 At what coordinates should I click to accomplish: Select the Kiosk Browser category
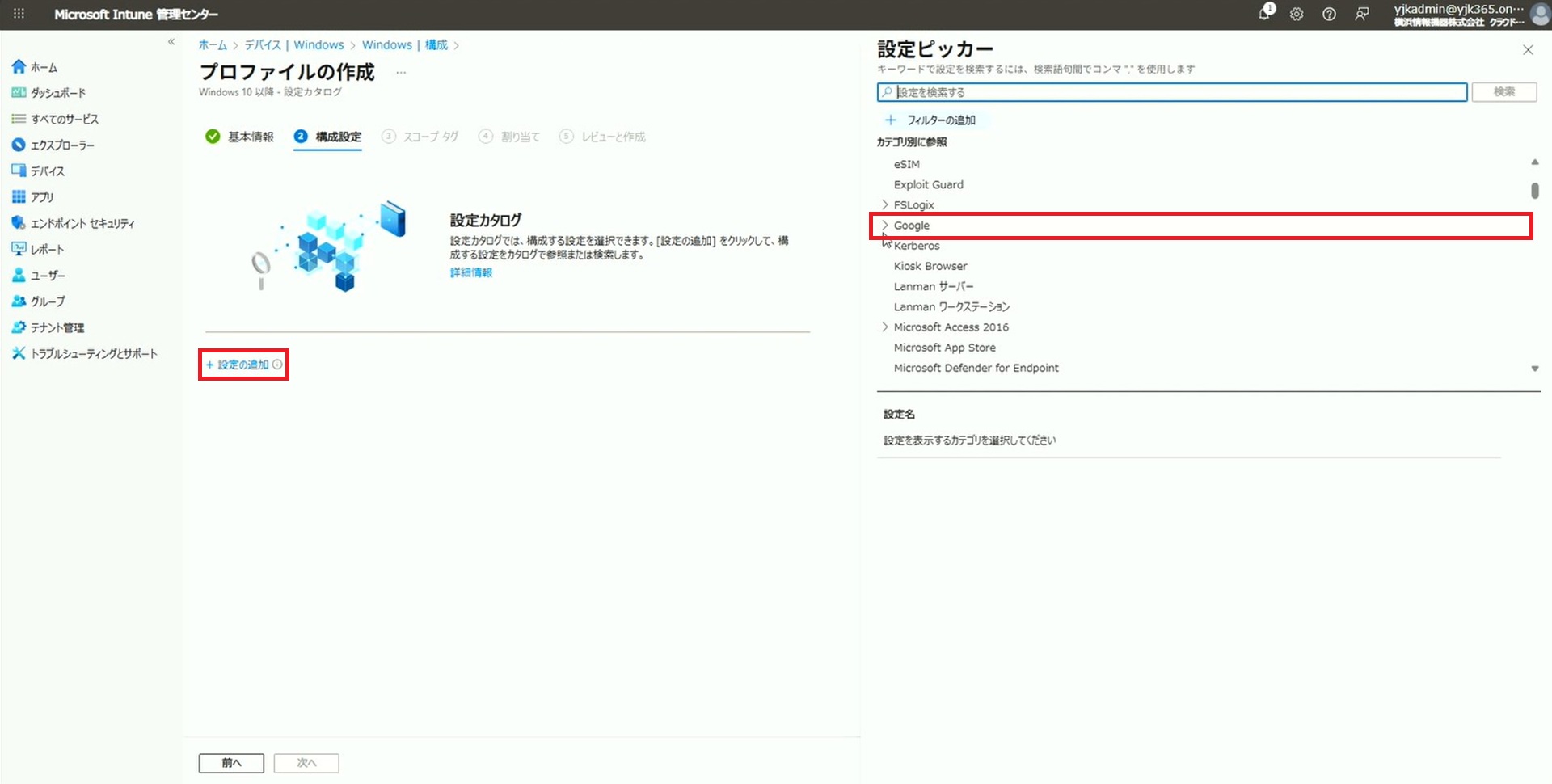930,266
